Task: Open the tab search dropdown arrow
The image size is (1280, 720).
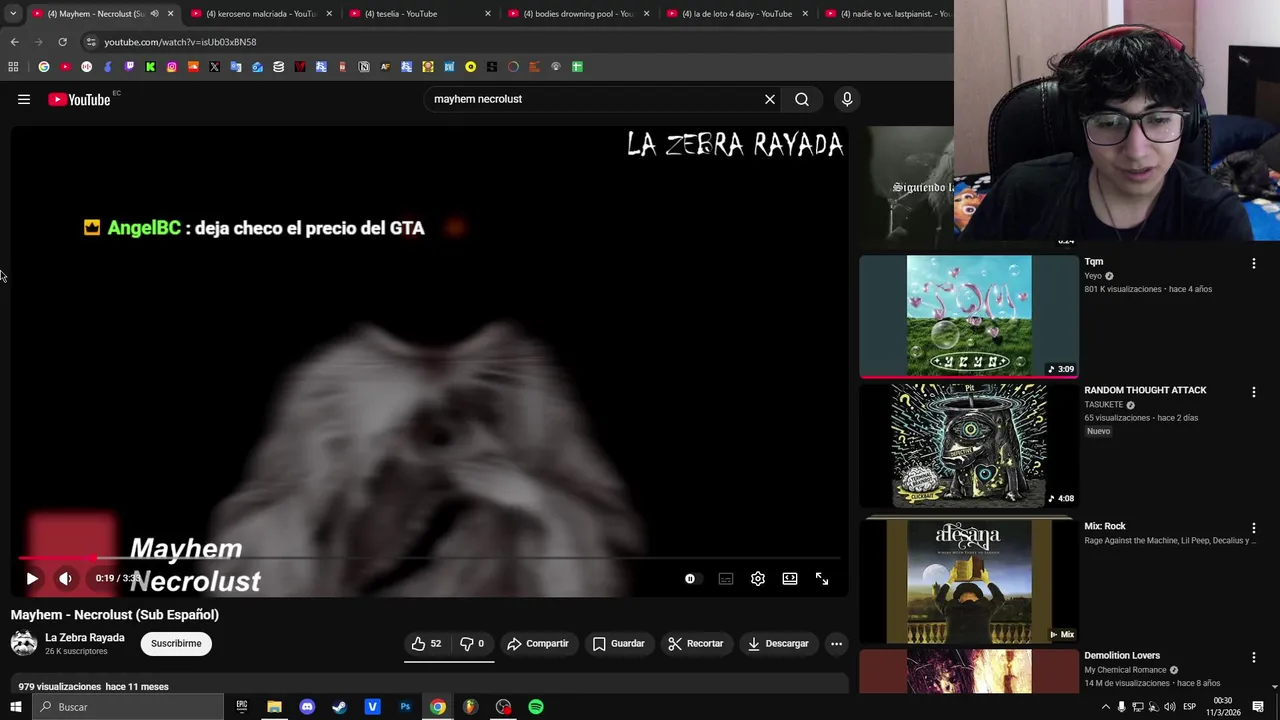Action: 12,14
